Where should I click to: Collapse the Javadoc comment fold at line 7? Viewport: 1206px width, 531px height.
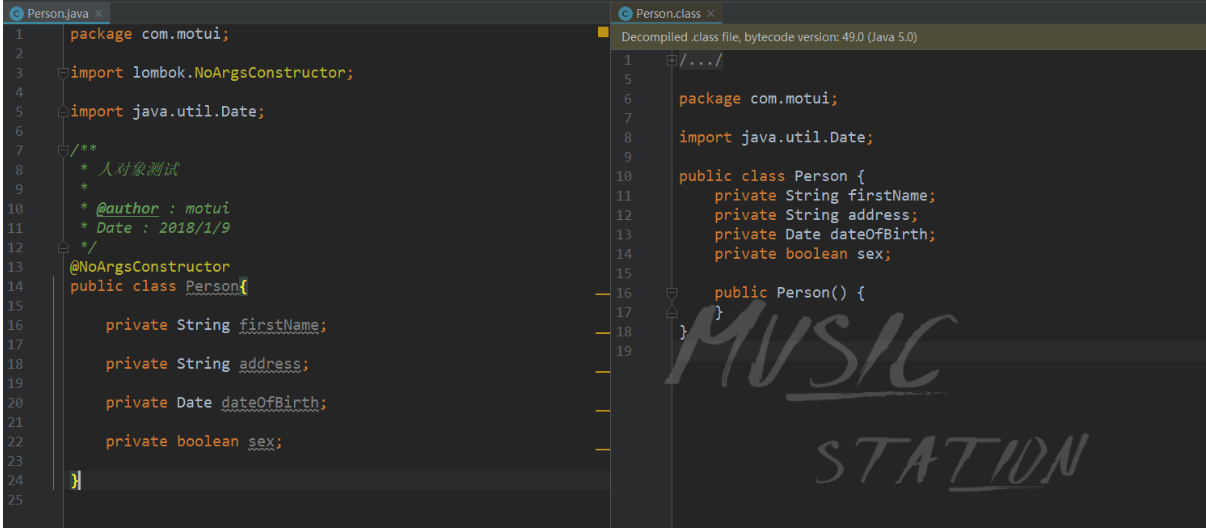pos(63,151)
